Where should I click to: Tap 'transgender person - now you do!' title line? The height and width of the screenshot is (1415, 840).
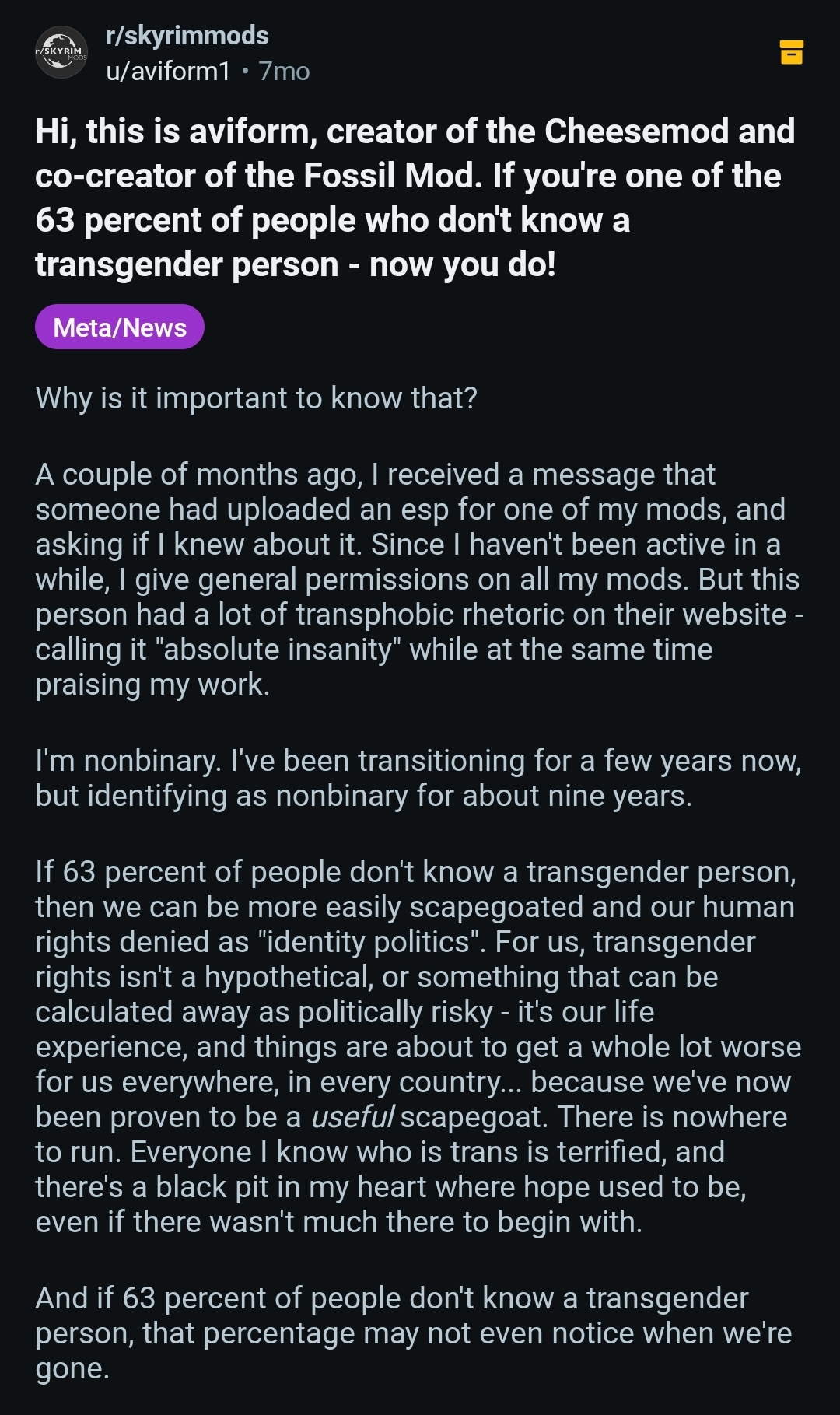pyautogui.click(x=296, y=264)
